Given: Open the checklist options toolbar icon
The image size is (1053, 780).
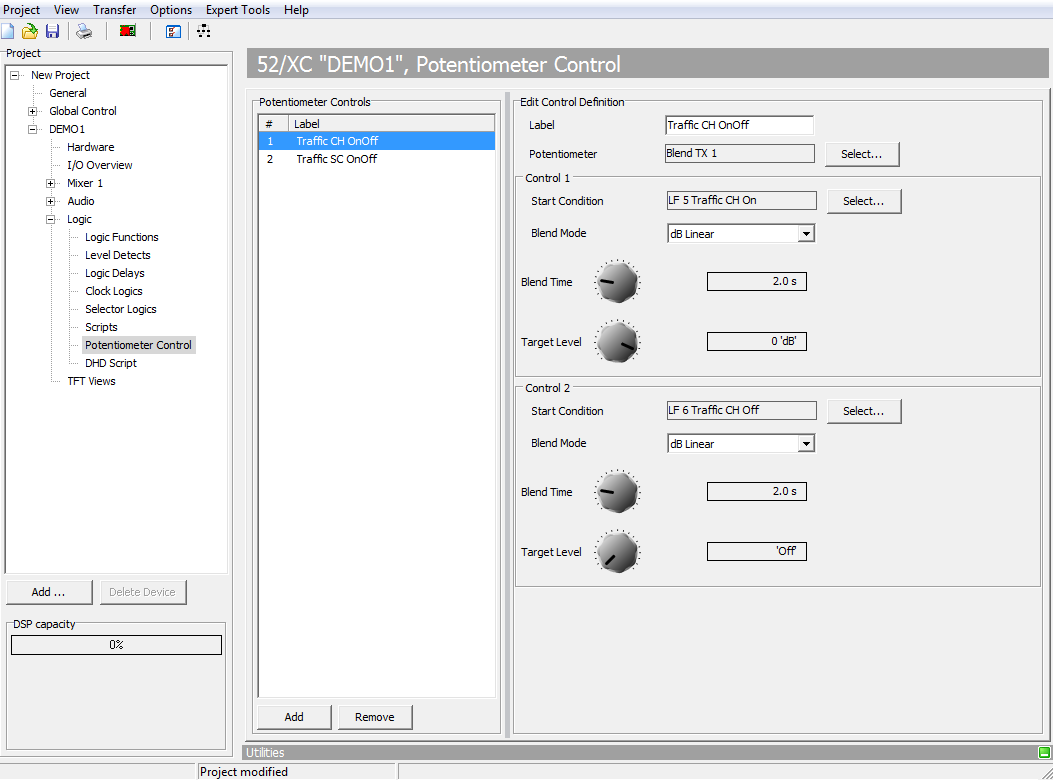Looking at the screenshot, I should [x=172, y=31].
